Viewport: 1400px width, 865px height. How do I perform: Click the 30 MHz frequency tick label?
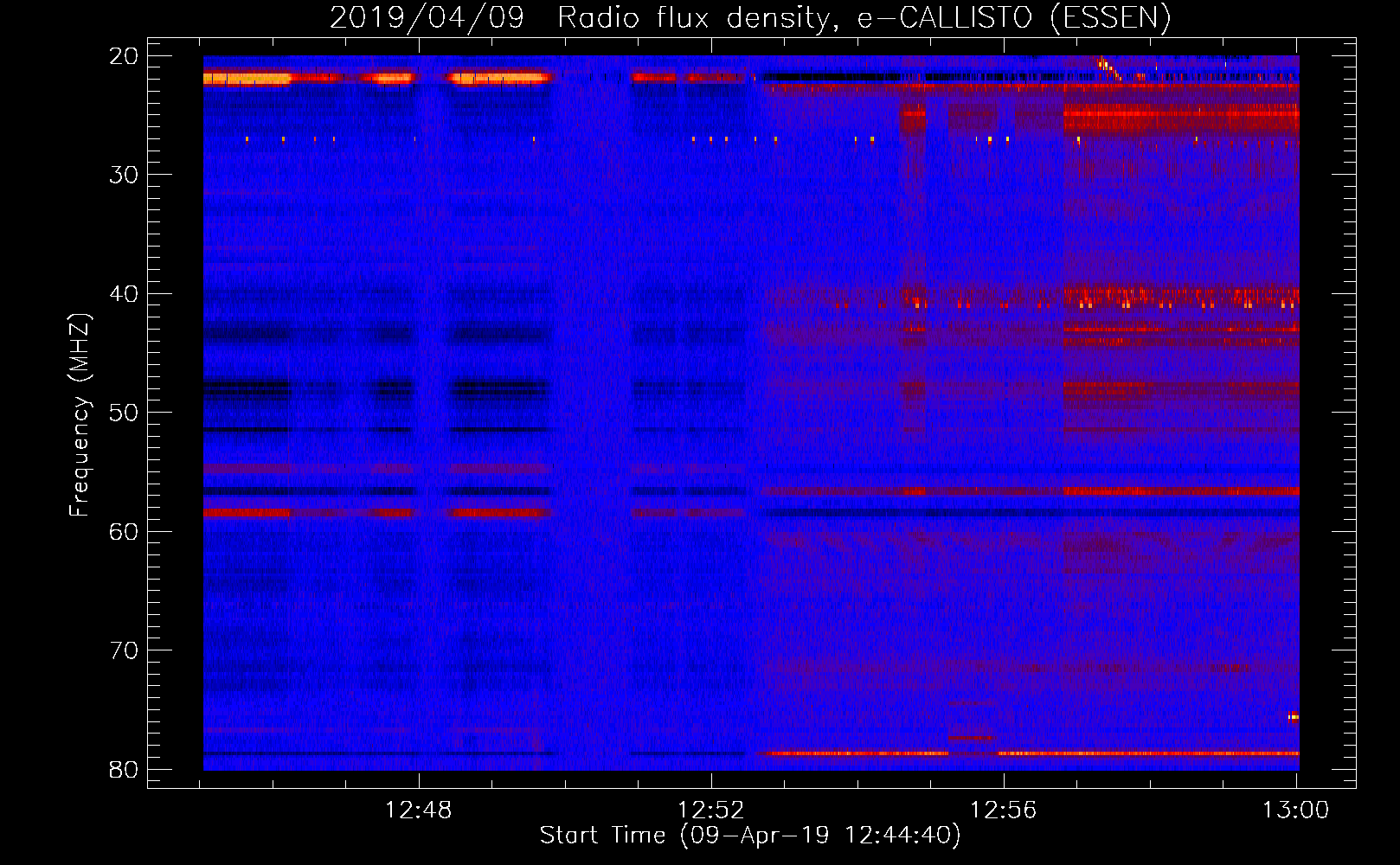click(124, 175)
